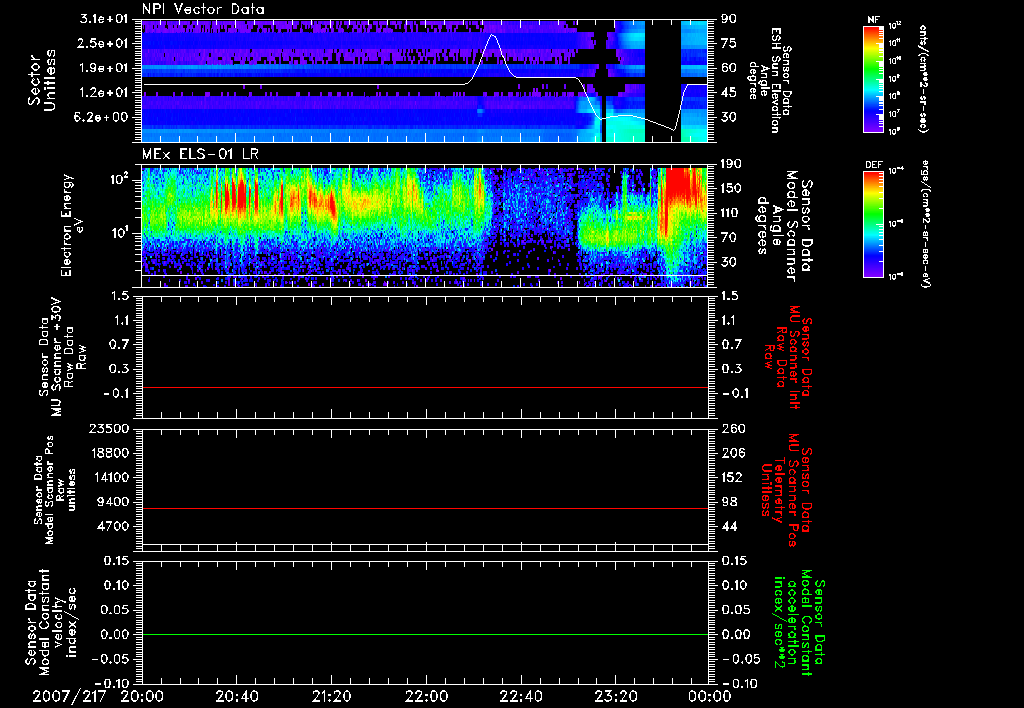Click the 2.5e+01 sector tick label

coord(103,43)
